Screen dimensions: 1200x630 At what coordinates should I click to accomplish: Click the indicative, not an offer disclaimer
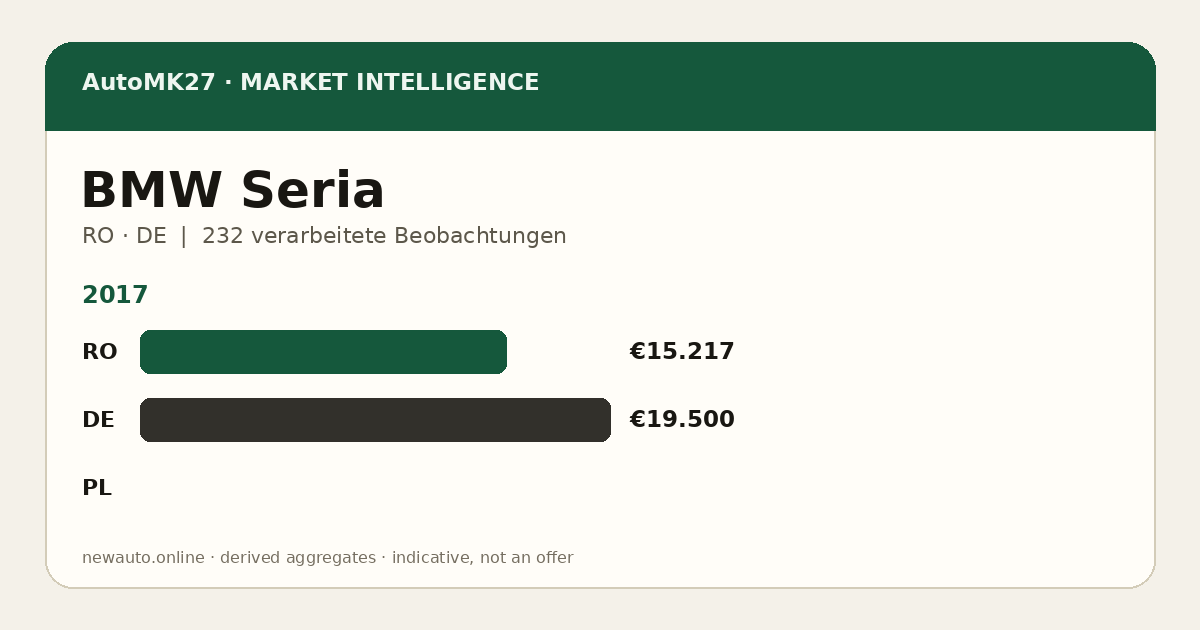pos(482,558)
